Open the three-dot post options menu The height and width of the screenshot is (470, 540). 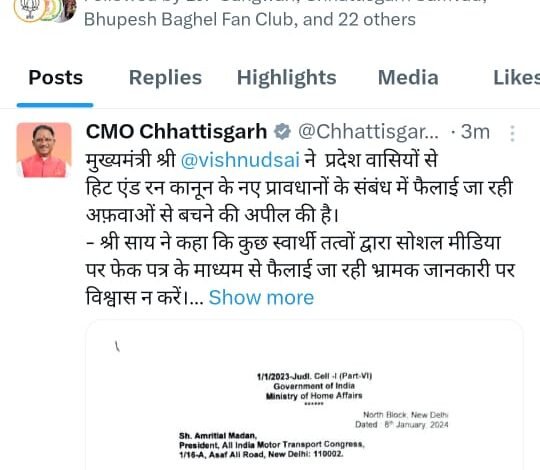[x=512, y=133]
